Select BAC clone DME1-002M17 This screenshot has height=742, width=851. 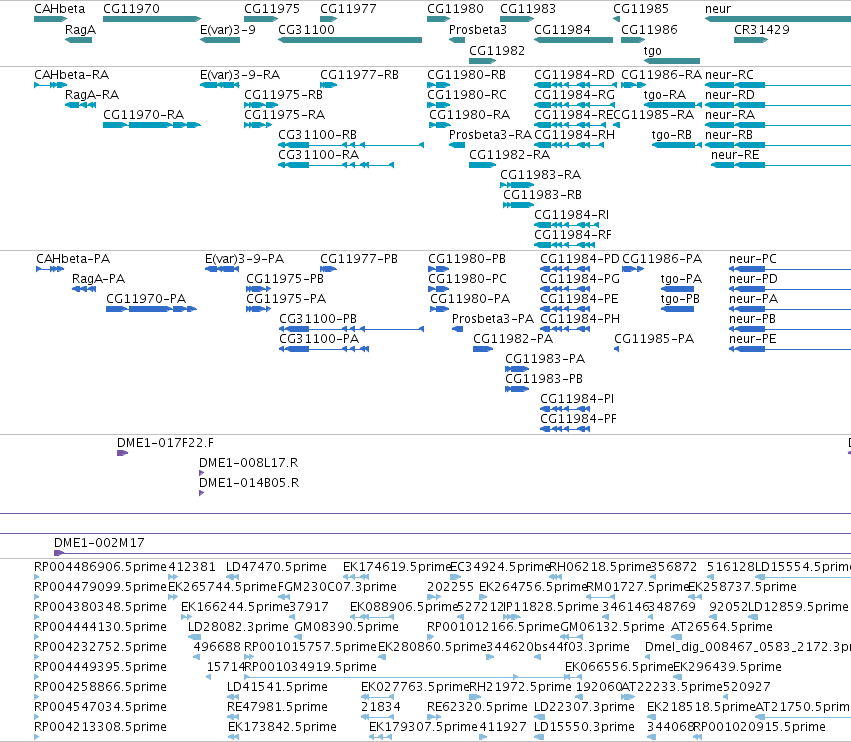pos(99,543)
